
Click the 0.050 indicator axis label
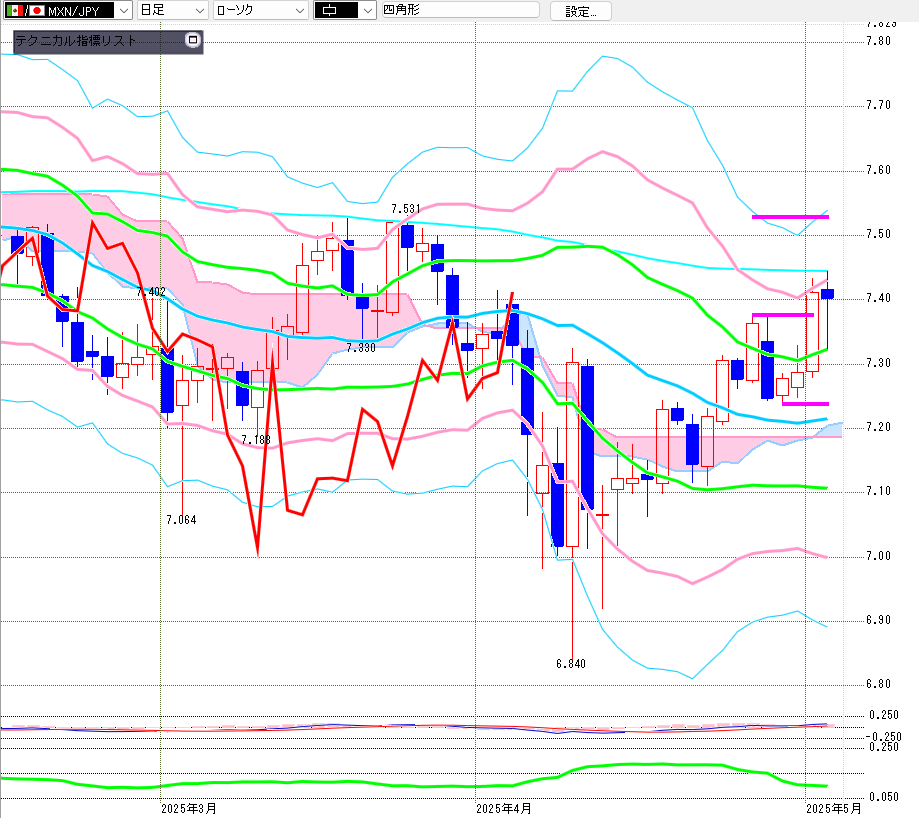pyautogui.click(x=883, y=797)
